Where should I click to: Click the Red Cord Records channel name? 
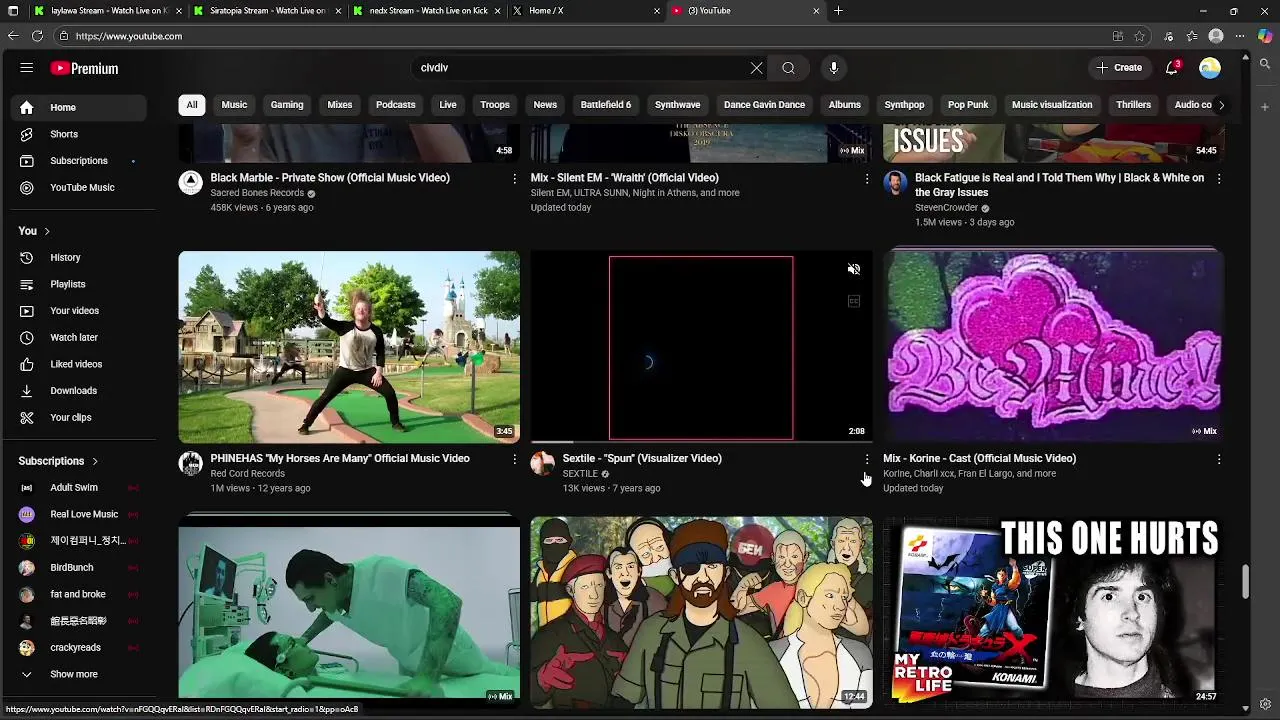coord(247,474)
